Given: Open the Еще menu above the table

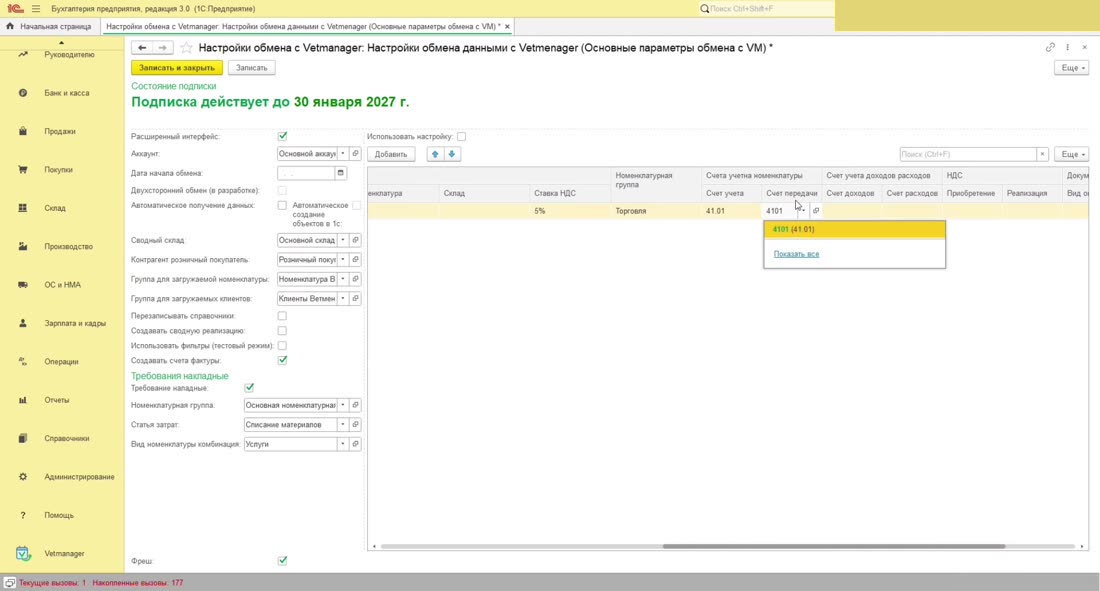Looking at the screenshot, I should (1071, 154).
